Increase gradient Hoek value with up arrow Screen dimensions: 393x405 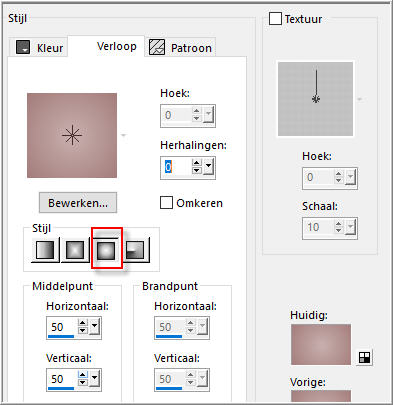197,111
